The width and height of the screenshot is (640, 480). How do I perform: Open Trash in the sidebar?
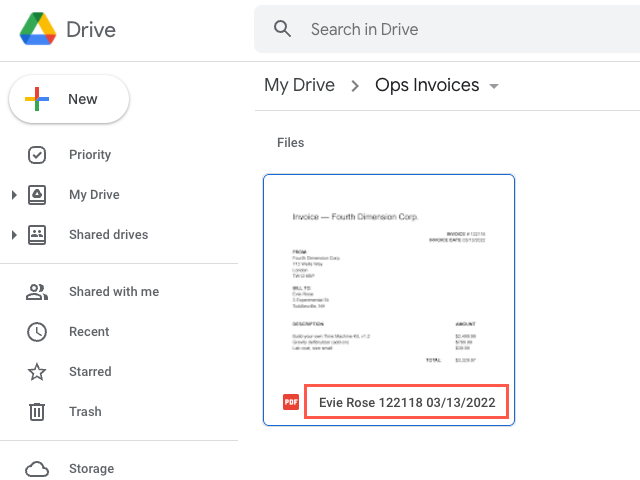click(85, 411)
